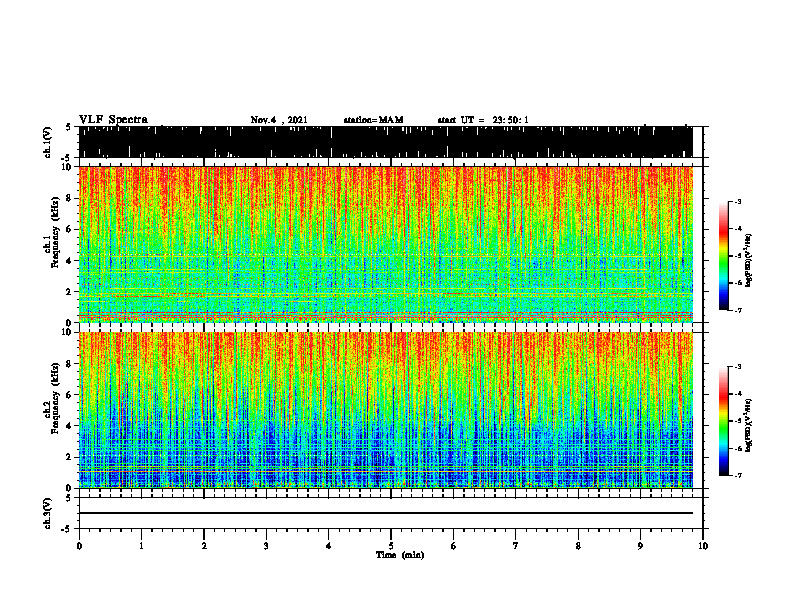Click the "4" kHz tick on ch.2 axis
Image resolution: width=792 pixels, height=612 pixels.
pyautogui.click(x=70, y=426)
